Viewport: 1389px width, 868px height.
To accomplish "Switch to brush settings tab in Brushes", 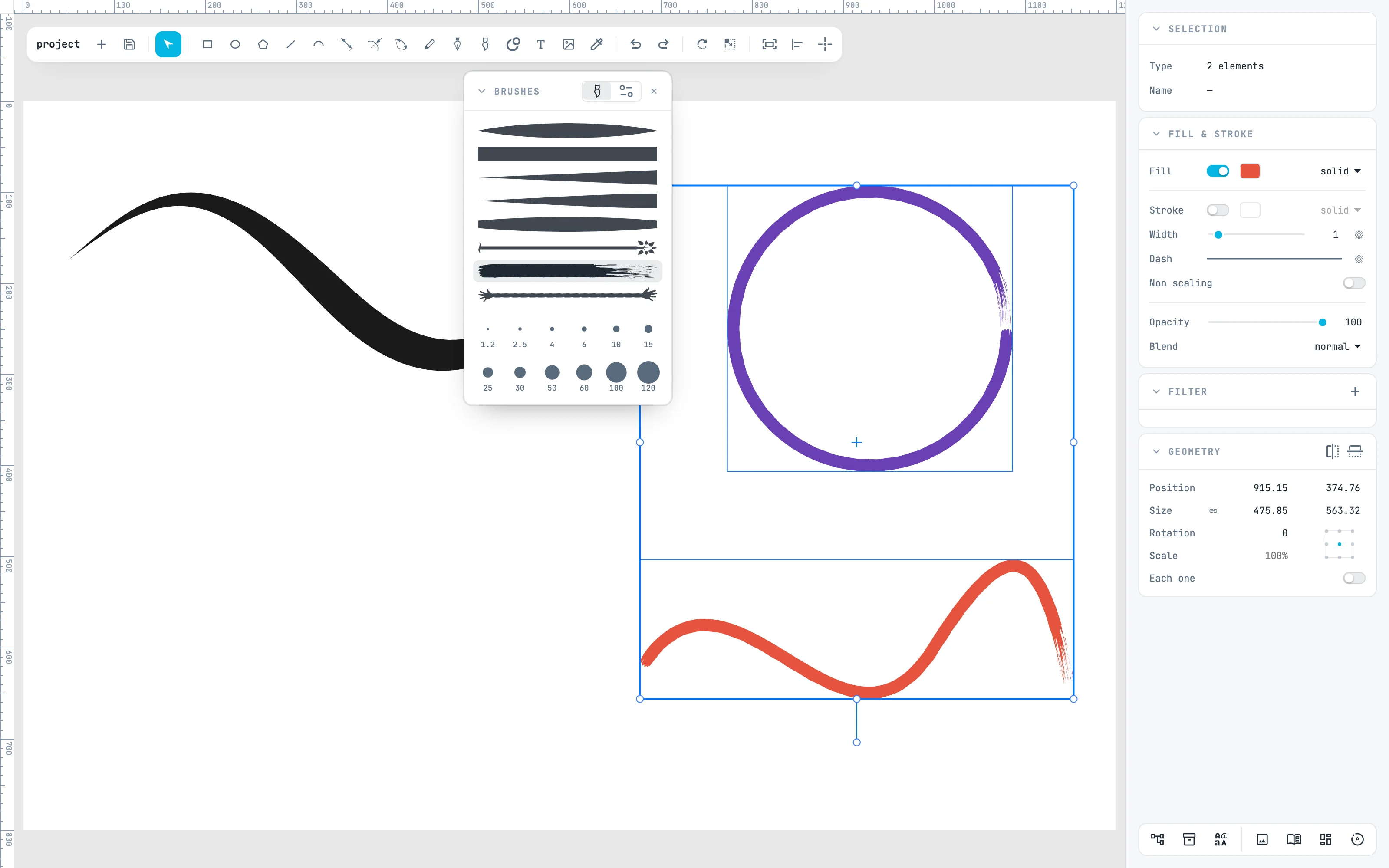I will (x=626, y=91).
